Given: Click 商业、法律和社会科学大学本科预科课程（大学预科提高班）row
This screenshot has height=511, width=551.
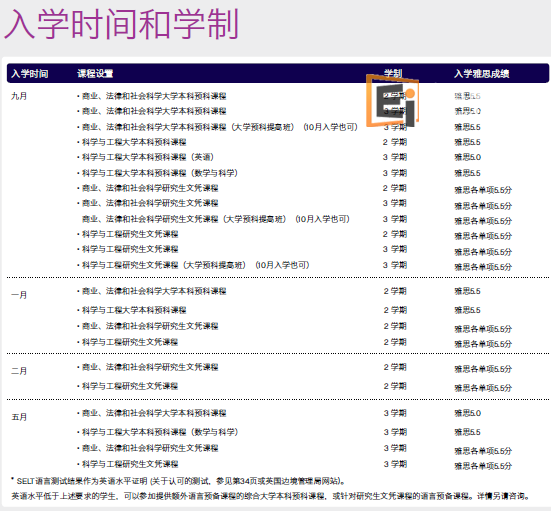Looking at the screenshot, I should (217, 127).
